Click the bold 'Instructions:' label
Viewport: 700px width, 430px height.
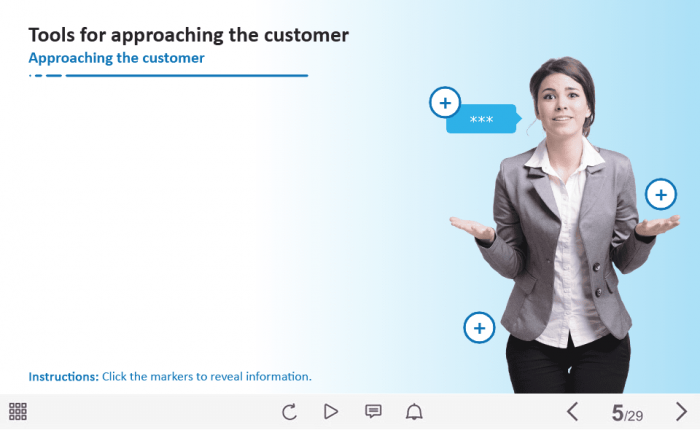pos(64,377)
